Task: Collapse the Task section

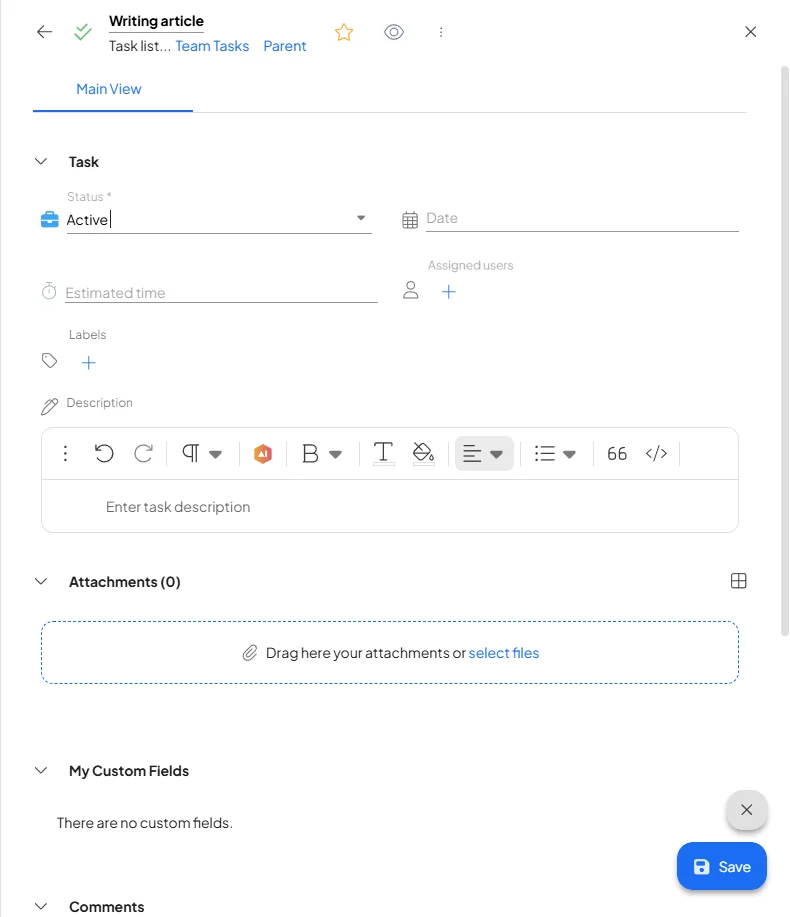Action: [41, 161]
